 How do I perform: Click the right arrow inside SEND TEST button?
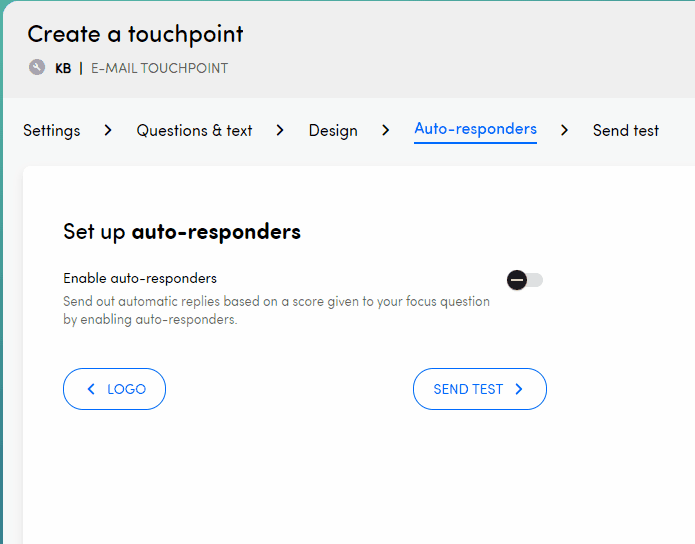point(519,389)
